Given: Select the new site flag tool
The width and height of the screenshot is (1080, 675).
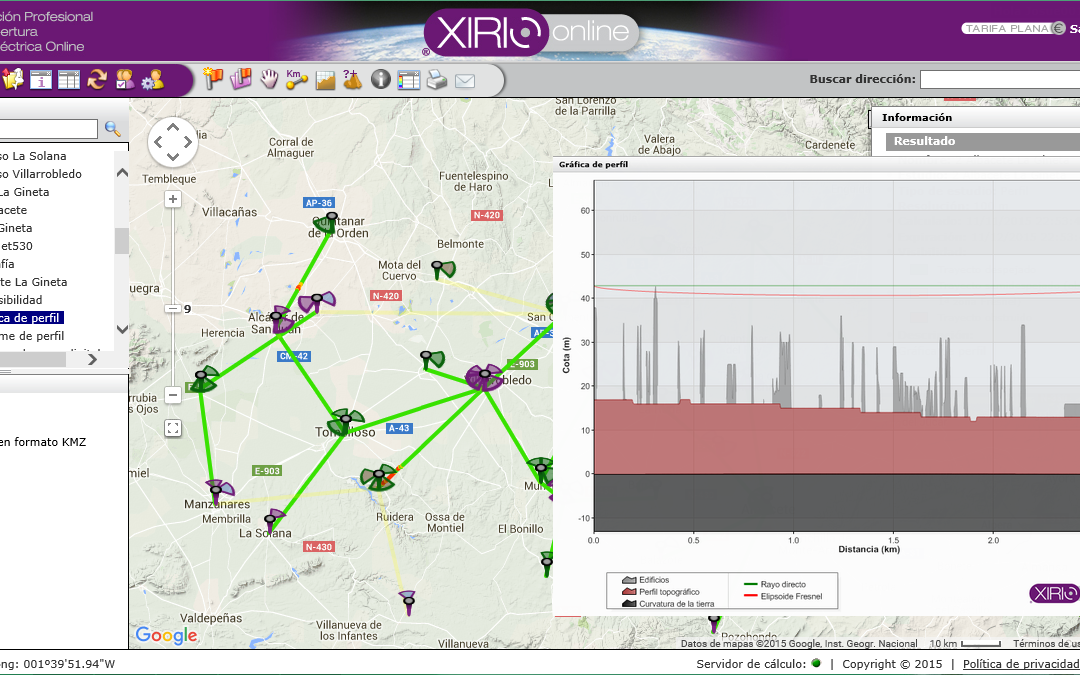Looking at the screenshot, I should tap(214, 79).
